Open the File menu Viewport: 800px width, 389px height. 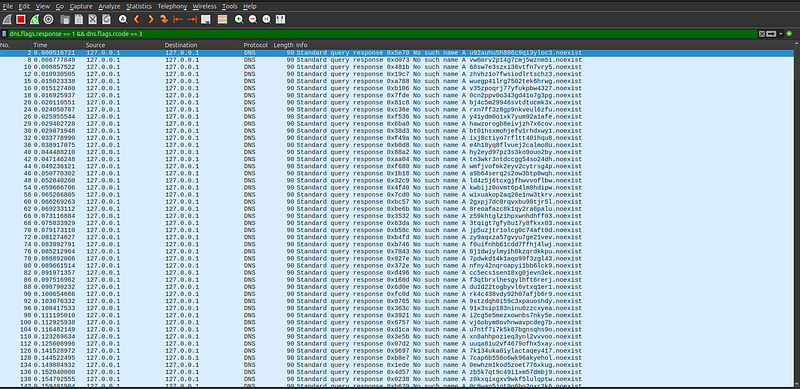coord(8,6)
